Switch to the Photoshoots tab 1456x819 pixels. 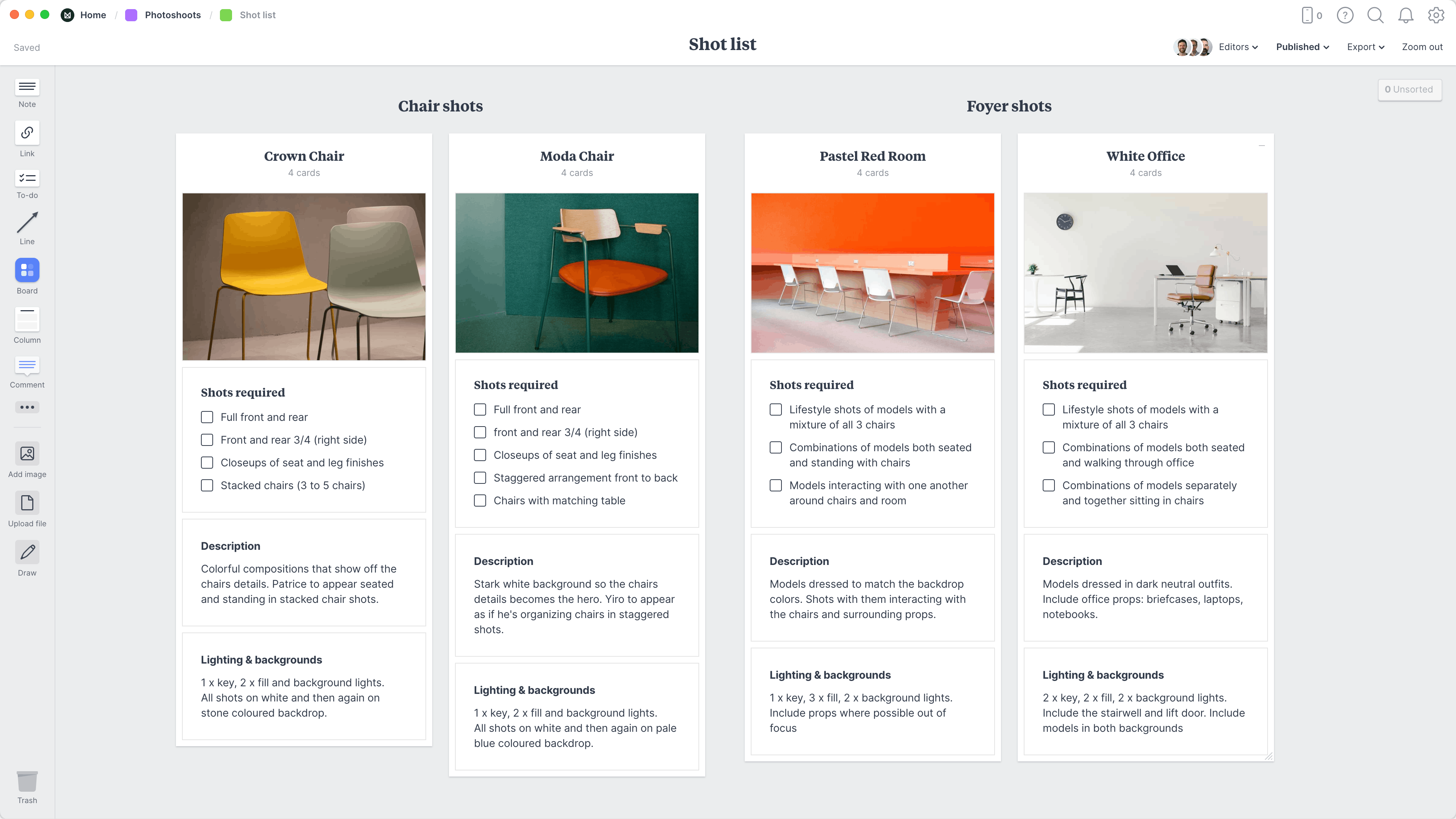pos(171,14)
